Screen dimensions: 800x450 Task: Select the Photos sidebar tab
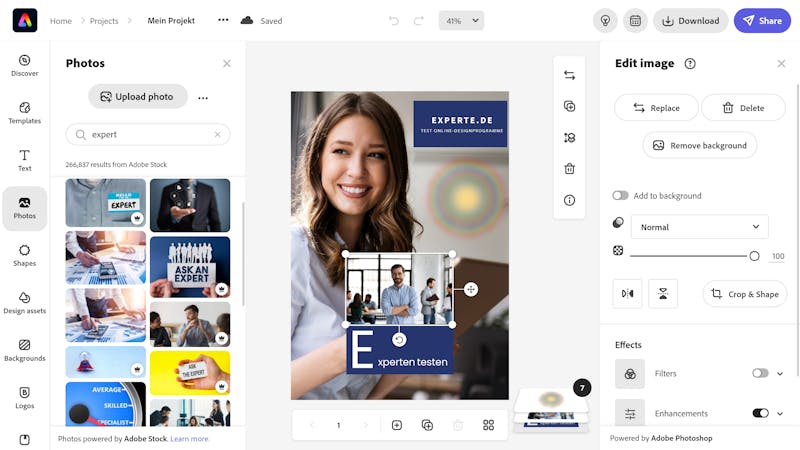24,208
